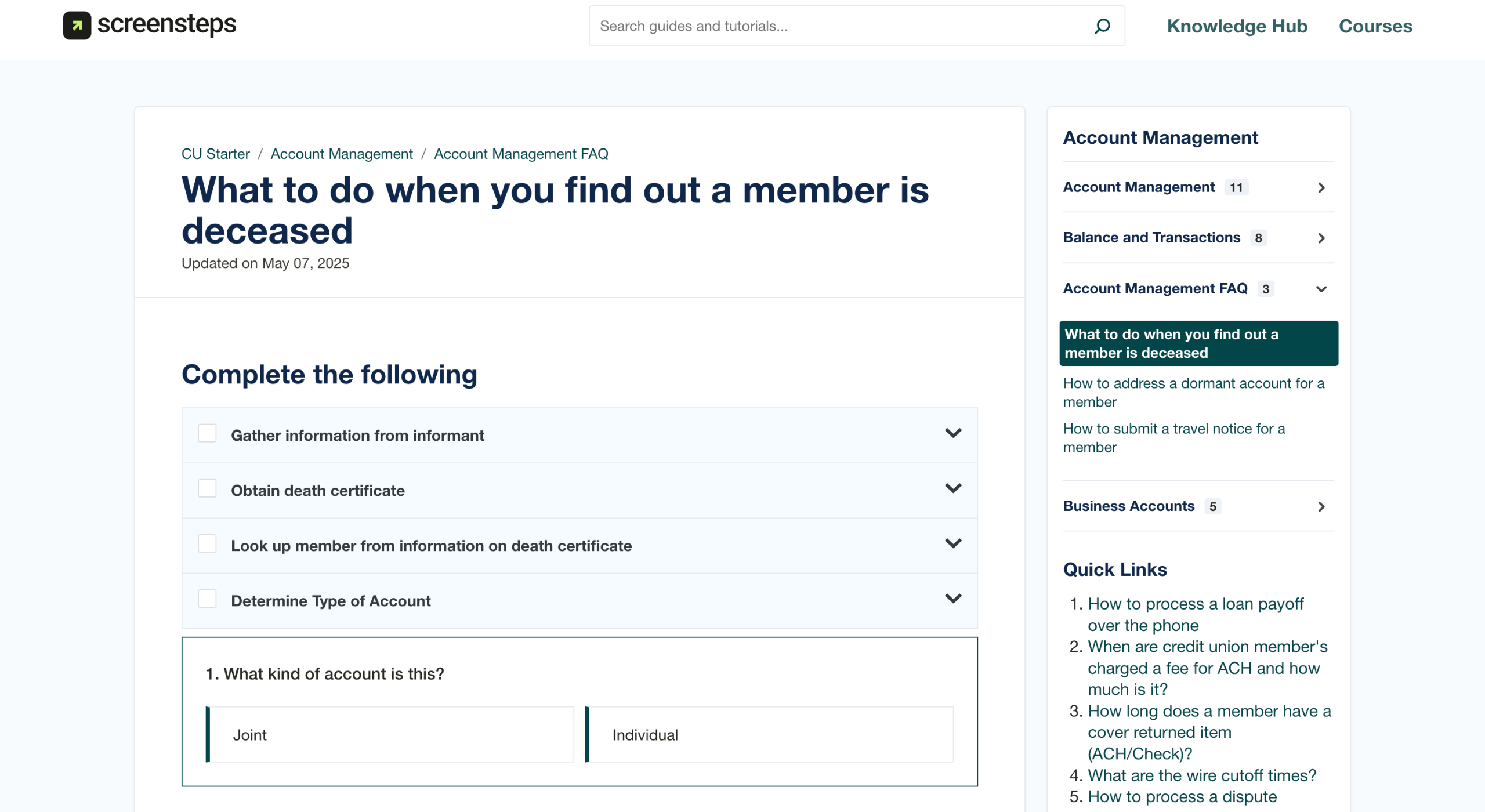Expand Account Management sidebar chevron

click(1321, 187)
